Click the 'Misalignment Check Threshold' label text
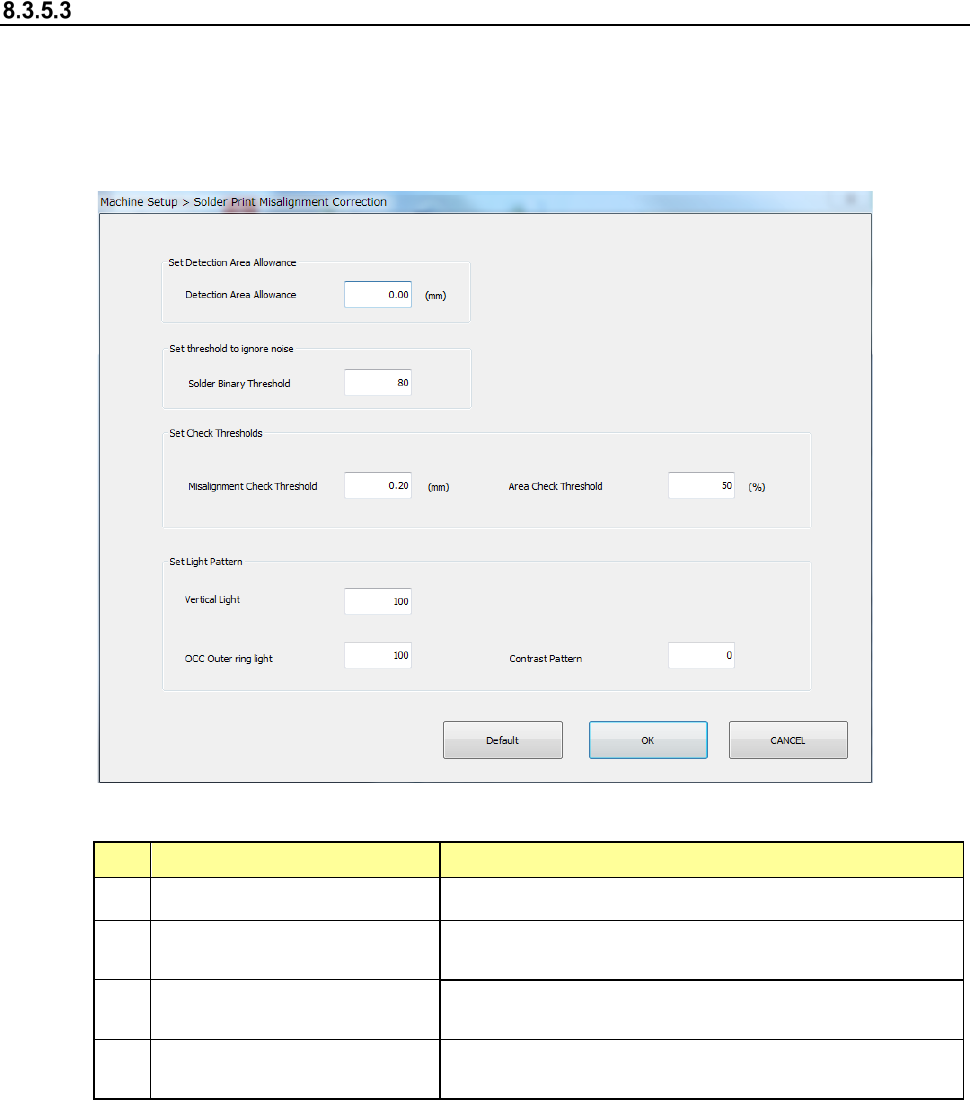970x1100 pixels. click(252, 486)
